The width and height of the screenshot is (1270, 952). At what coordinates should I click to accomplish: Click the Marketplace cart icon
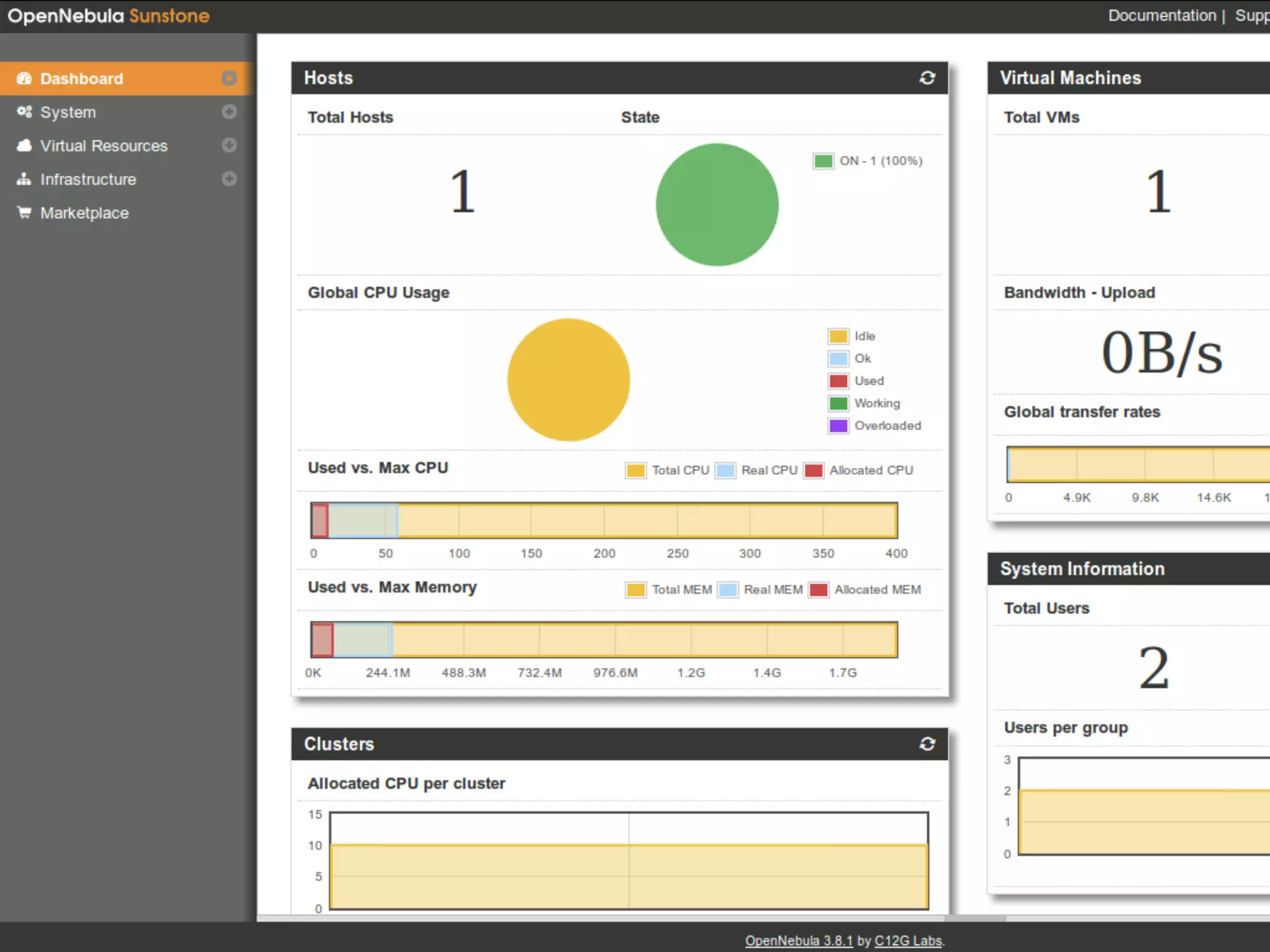(x=24, y=213)
